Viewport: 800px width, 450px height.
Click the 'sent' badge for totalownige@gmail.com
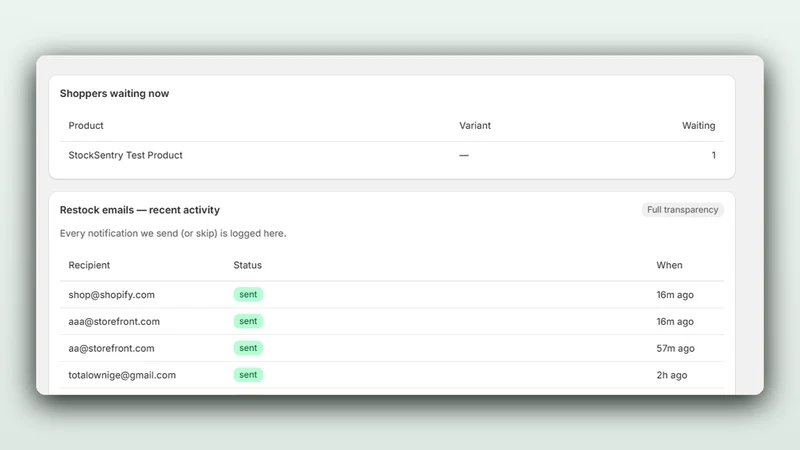248,374
